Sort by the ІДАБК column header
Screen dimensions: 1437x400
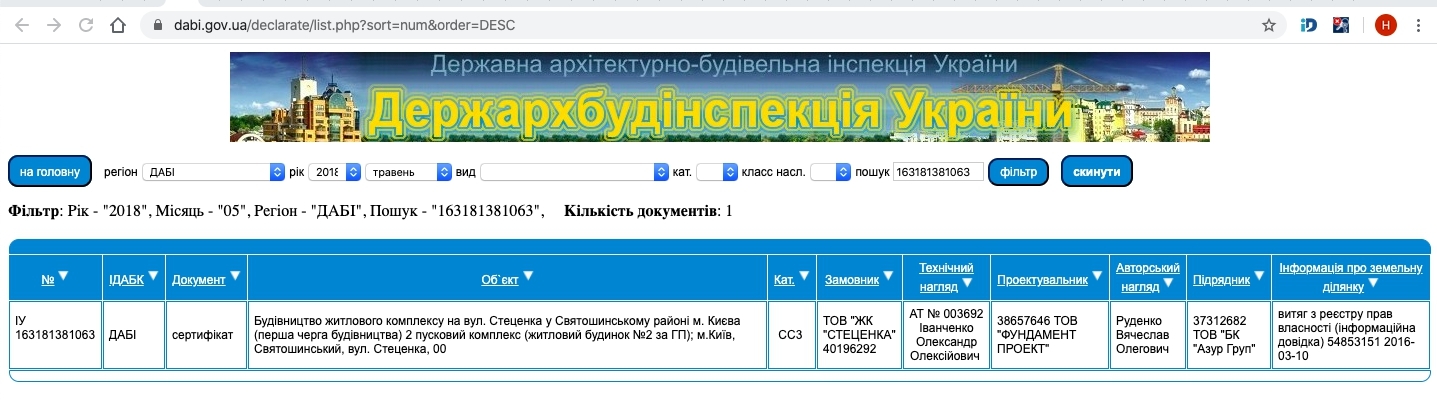coord(126,280)
